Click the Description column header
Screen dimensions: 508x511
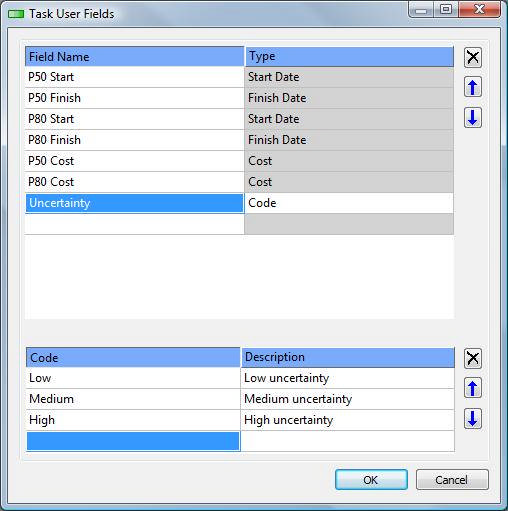pyautogui.click(x=348, y=358)
